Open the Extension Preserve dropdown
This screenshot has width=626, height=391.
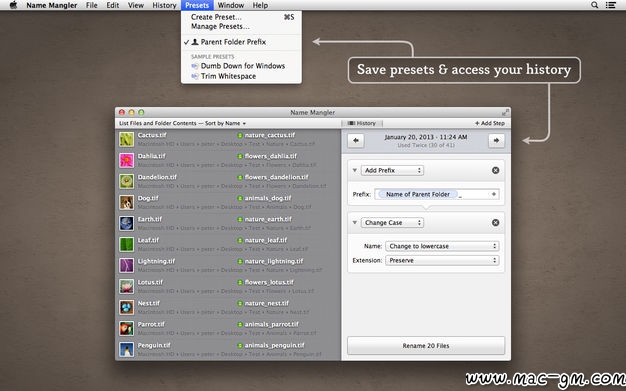(x=442, y=260)
